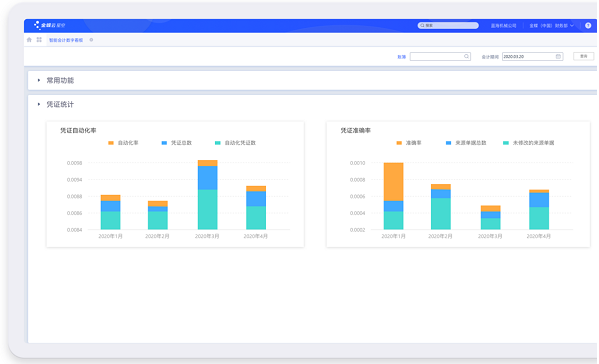Viewport: 599px width, 364px height.
Task: Toggle the orange 自动化率 legend item
Action: click(123, 143)
